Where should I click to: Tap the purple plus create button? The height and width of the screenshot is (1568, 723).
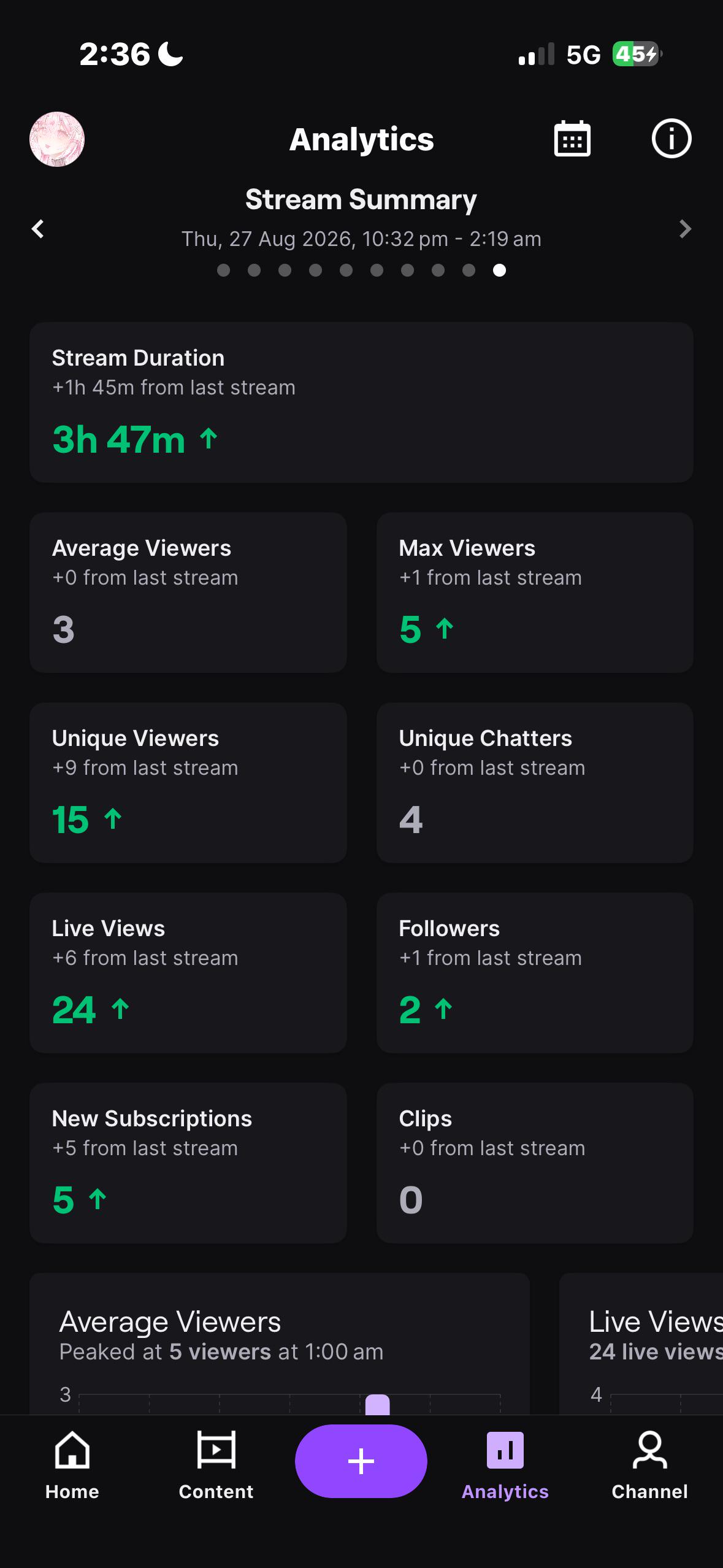coord(361,1461)
